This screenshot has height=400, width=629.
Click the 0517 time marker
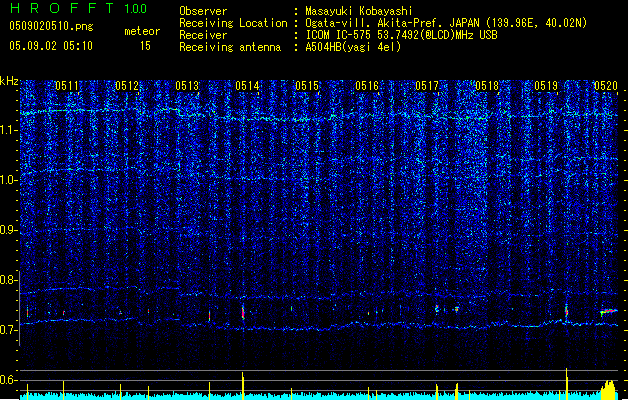click(427, 86)
